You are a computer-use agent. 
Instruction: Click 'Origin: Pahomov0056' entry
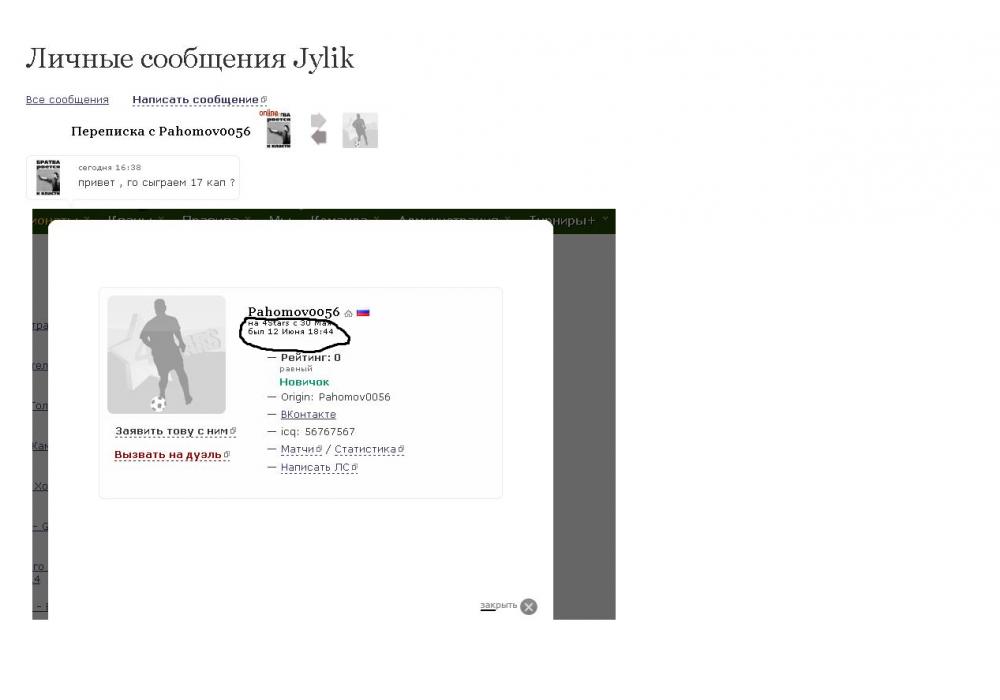[335, 397]
